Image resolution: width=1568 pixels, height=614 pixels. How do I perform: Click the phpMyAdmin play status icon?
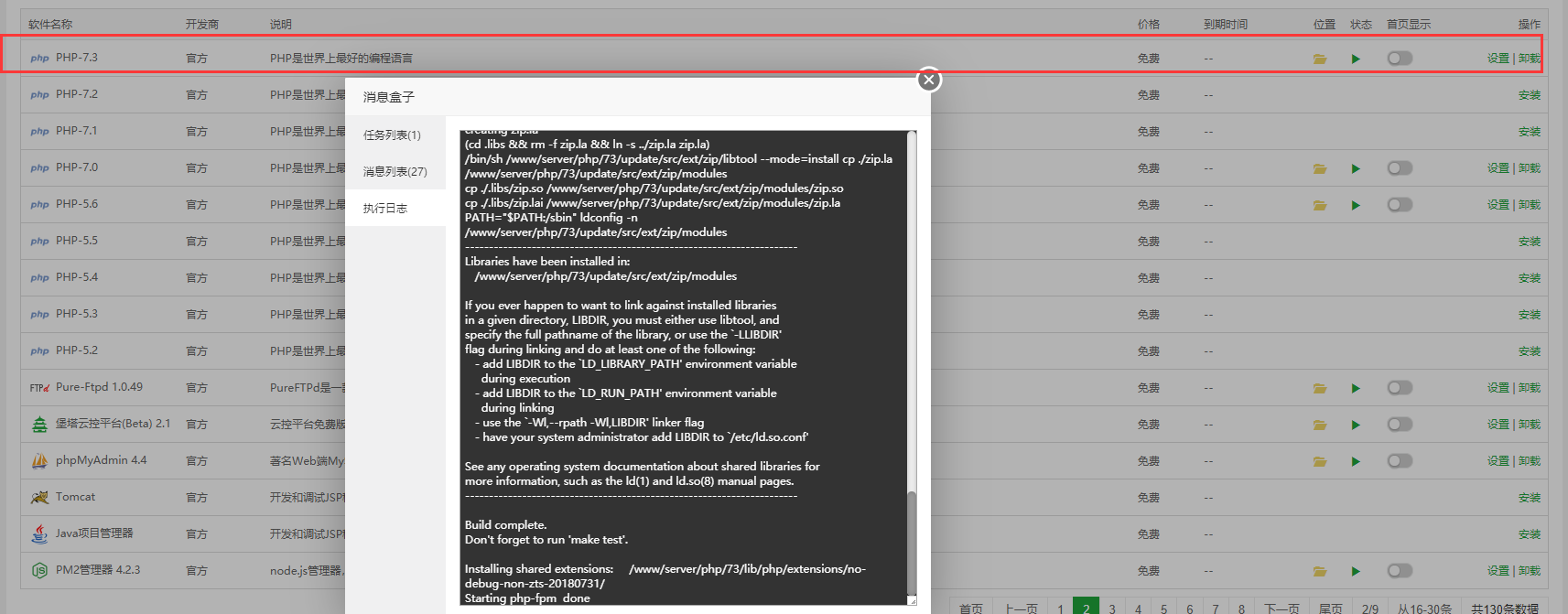click(x=1356, y=461)
